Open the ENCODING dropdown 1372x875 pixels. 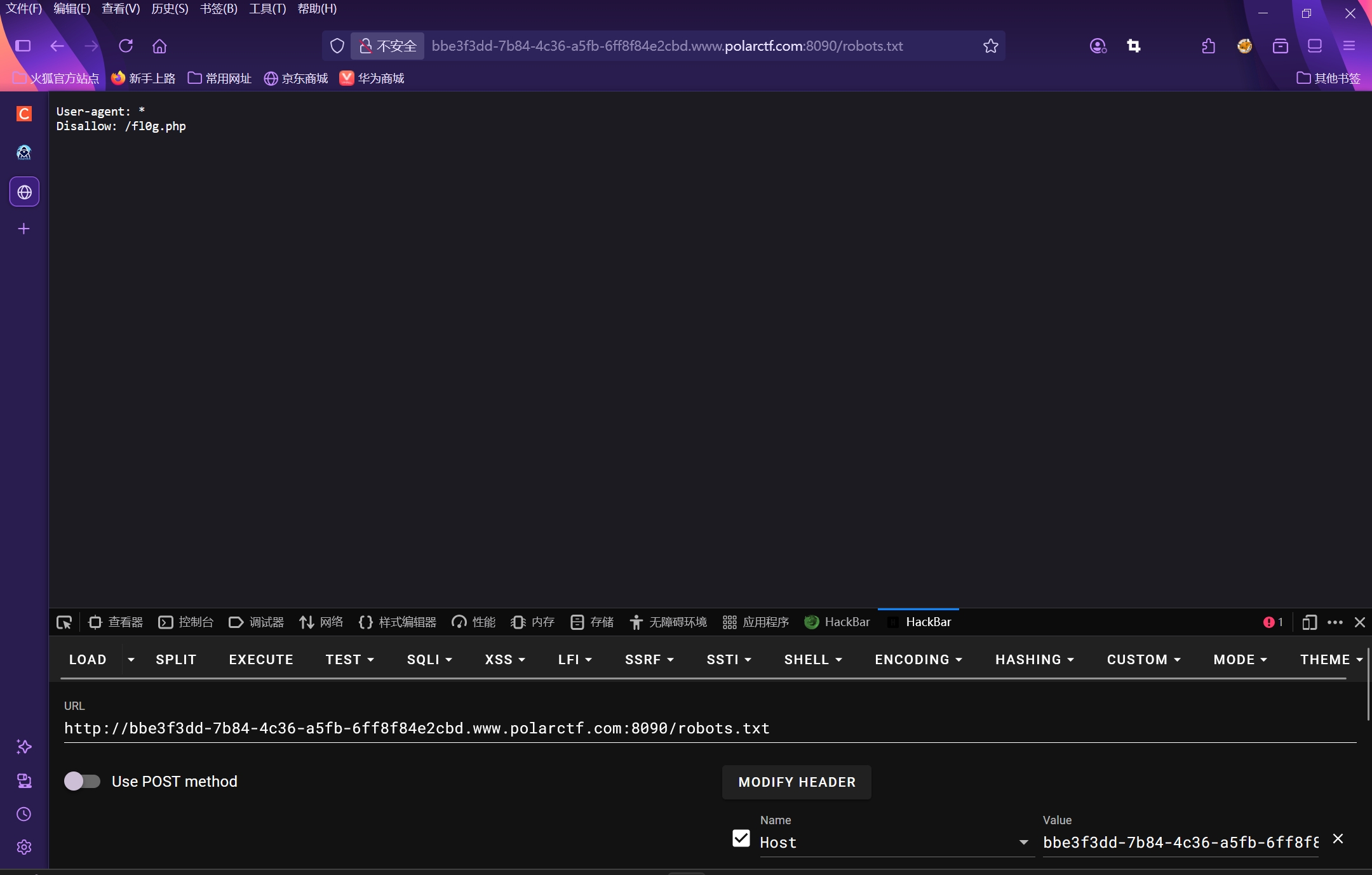[918, 660]
